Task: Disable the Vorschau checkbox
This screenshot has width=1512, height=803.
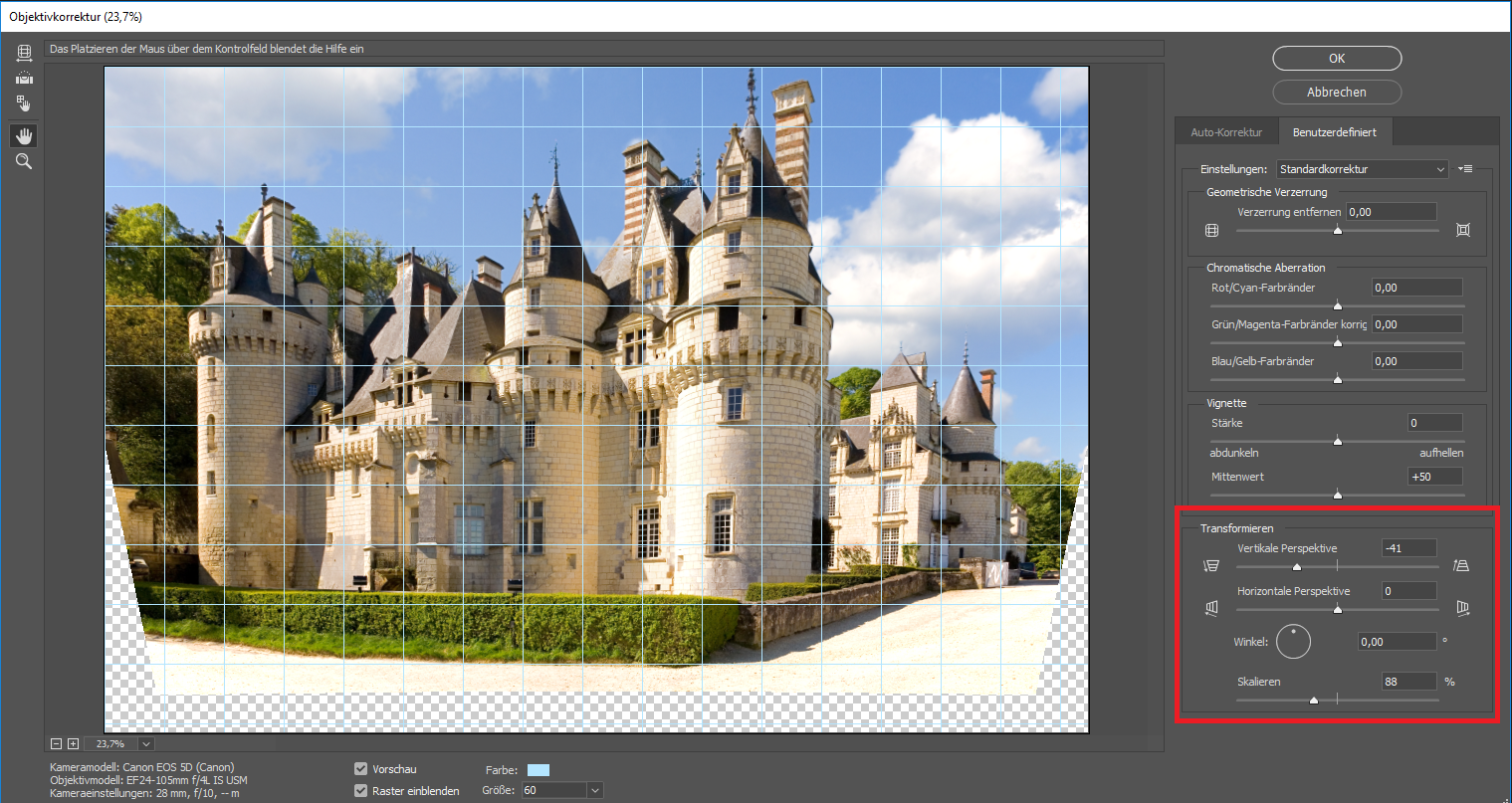Action: pyautogui.click(x=361, y=769)
